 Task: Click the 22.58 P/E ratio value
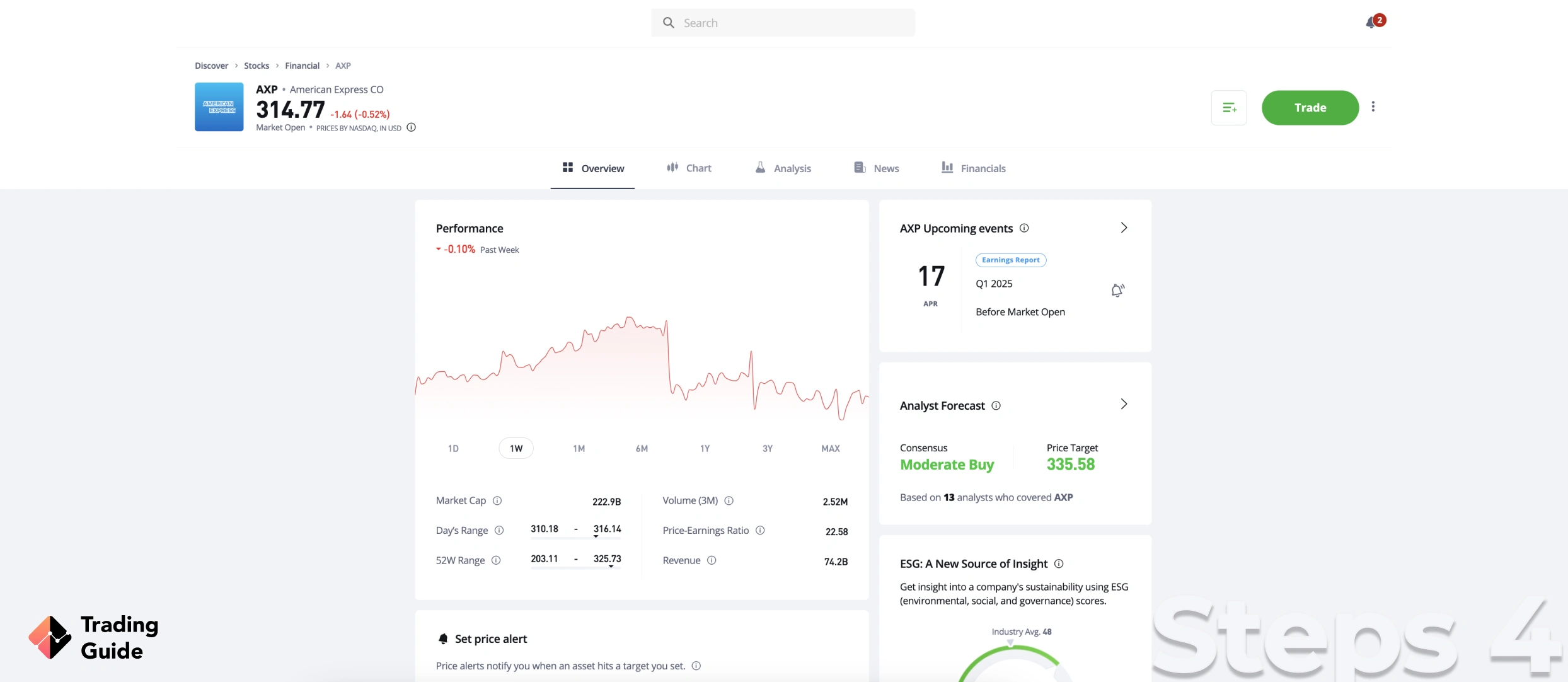pyautogui.click(x=836, y=531)
